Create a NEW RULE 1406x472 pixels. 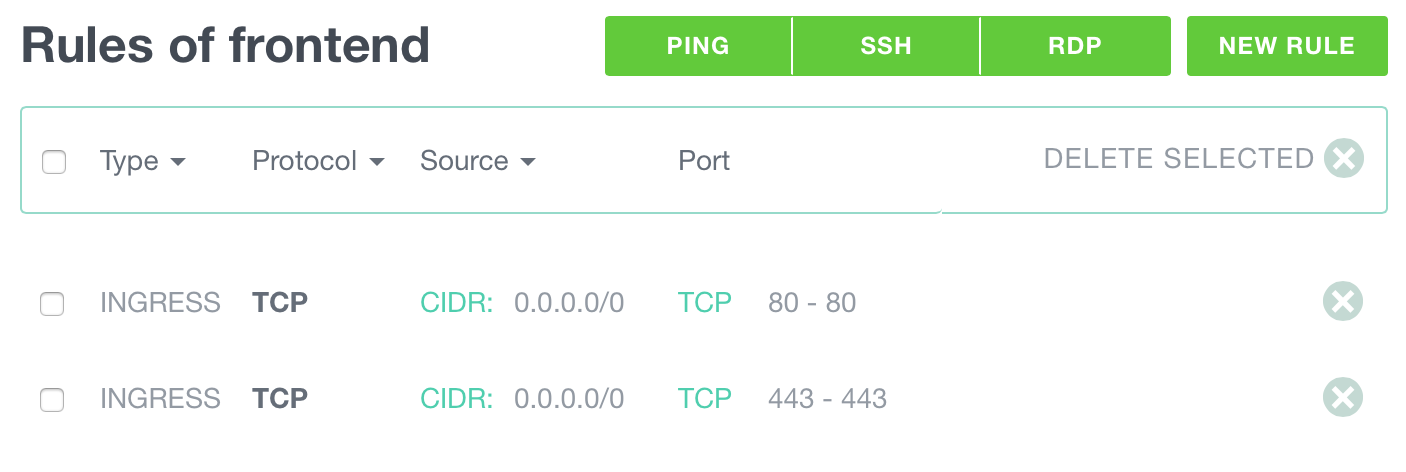(x=1287, y=46)
